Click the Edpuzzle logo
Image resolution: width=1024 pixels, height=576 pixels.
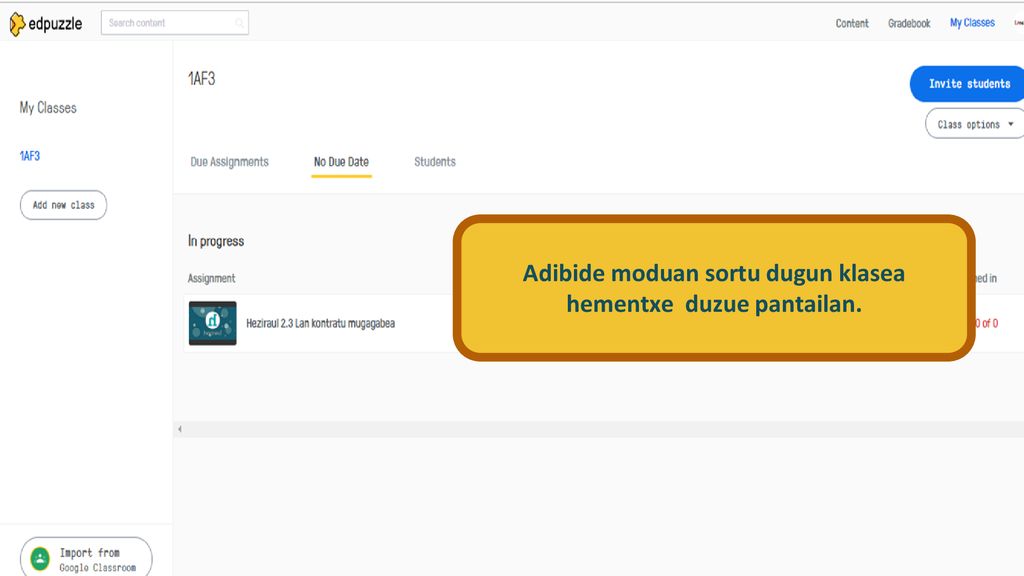click(46, 24)
